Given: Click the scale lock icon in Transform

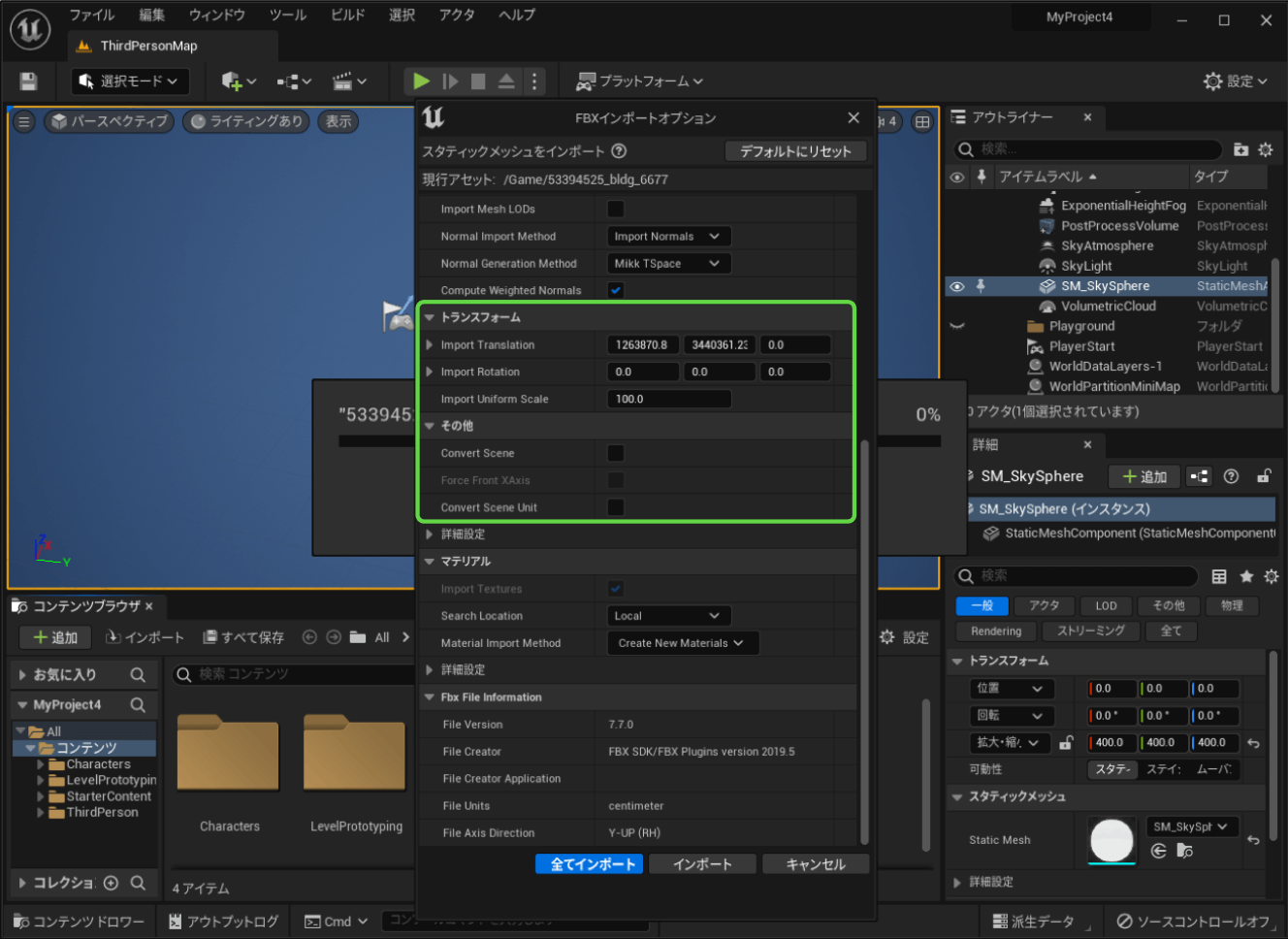Looking at the screenshot, I should (x=1066, y=743).
